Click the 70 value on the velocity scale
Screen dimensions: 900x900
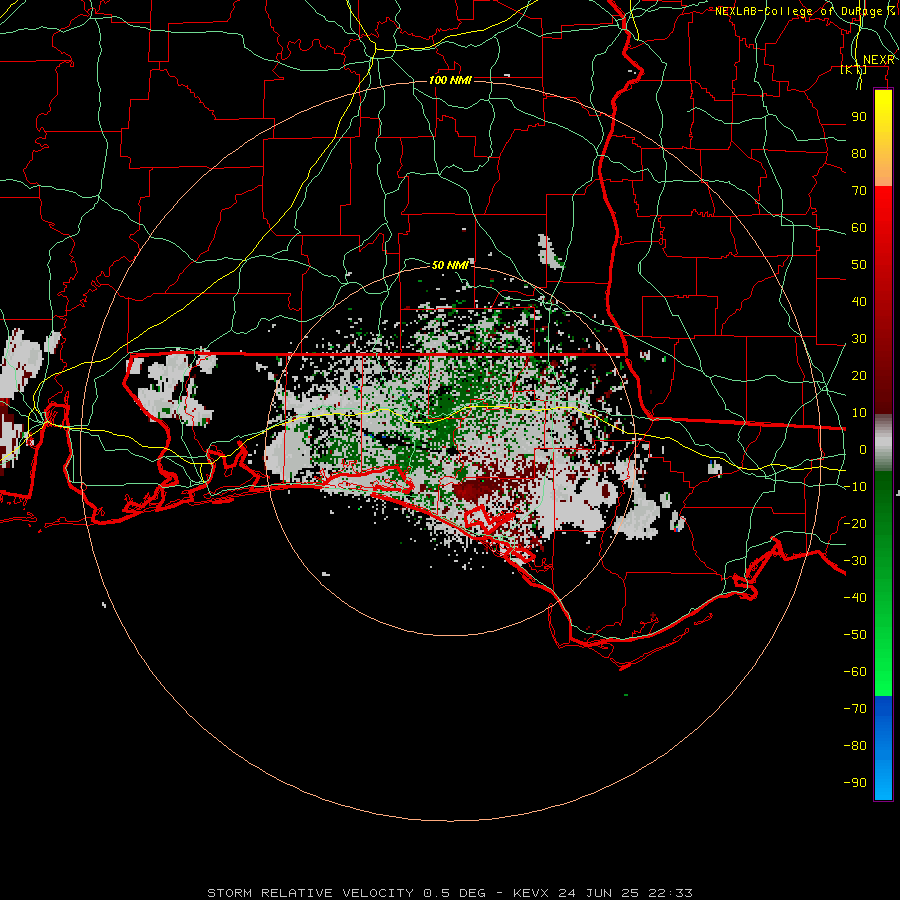pyautogui.click(x=859, y=191)
